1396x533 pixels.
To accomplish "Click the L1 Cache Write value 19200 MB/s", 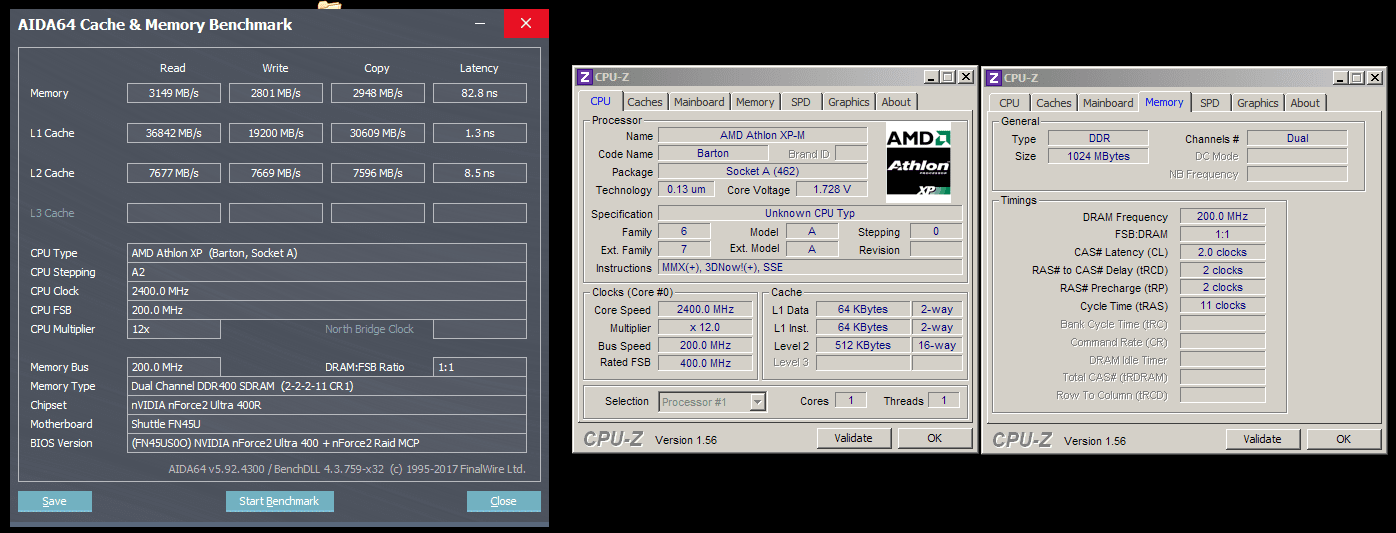I will tap(276, 133).
